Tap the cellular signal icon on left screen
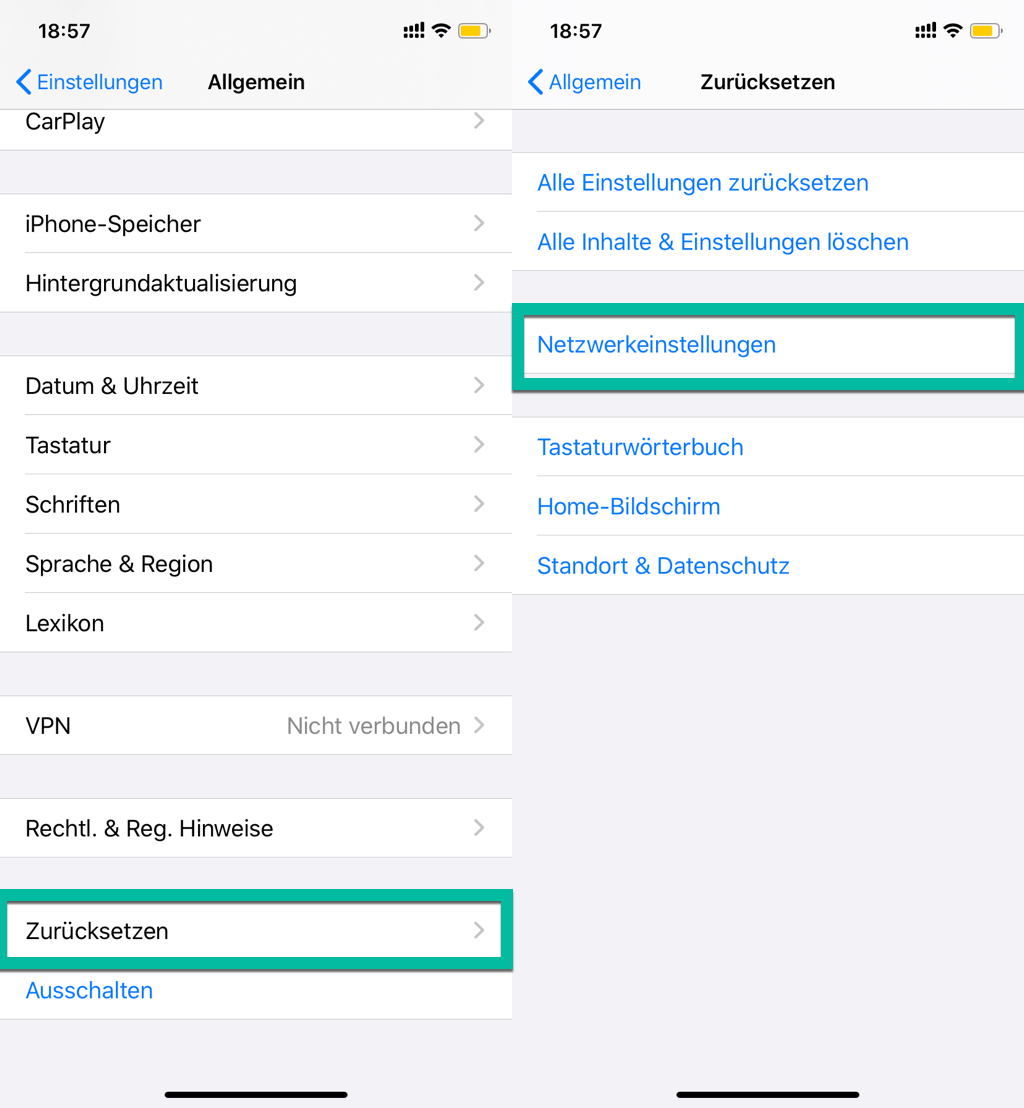Screen dimensions: 1024x1108 pyautogui.click(x=413, y=30)
